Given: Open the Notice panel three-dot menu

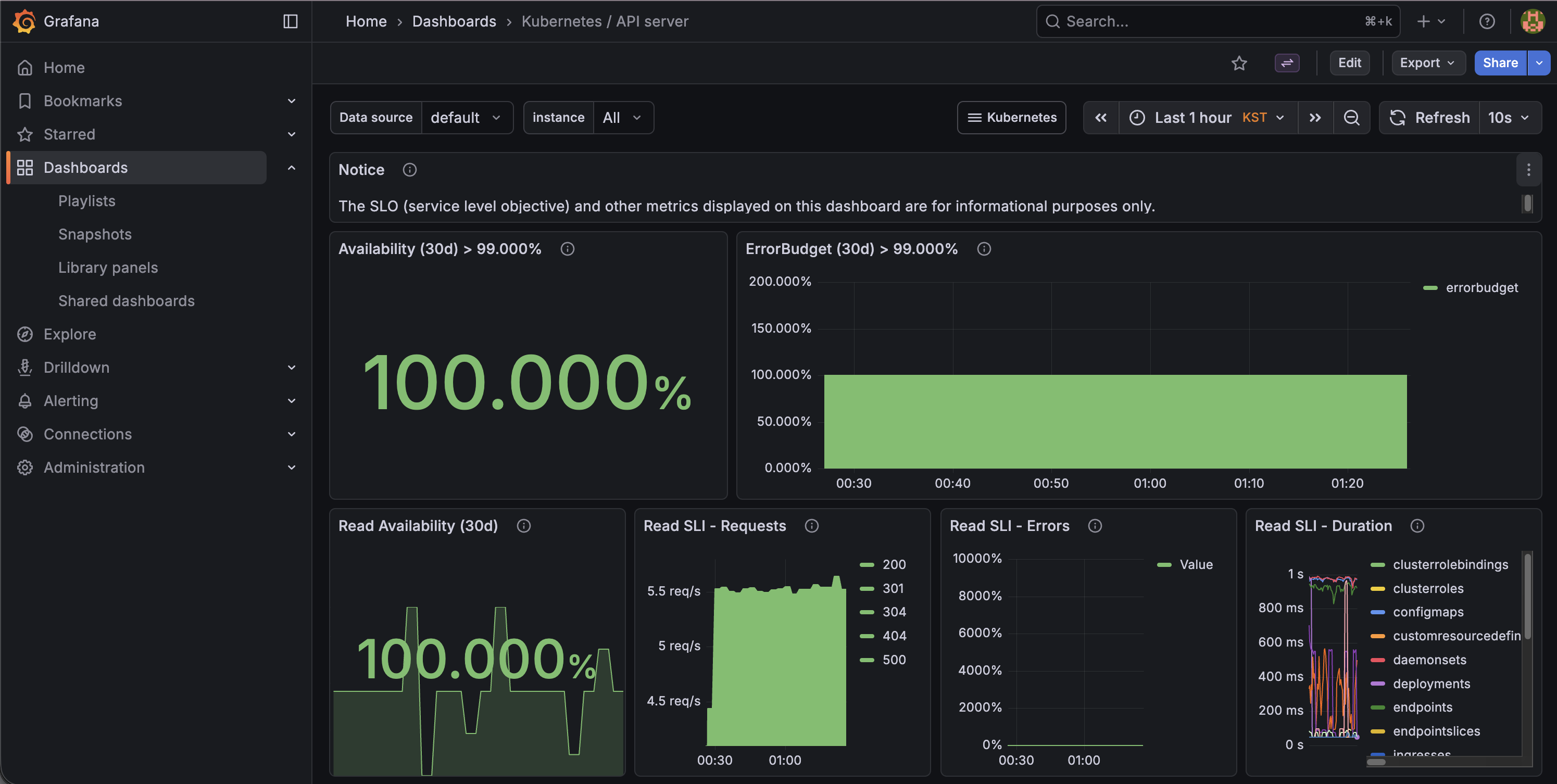Looking at the screenshot, I should point(1528,170).
